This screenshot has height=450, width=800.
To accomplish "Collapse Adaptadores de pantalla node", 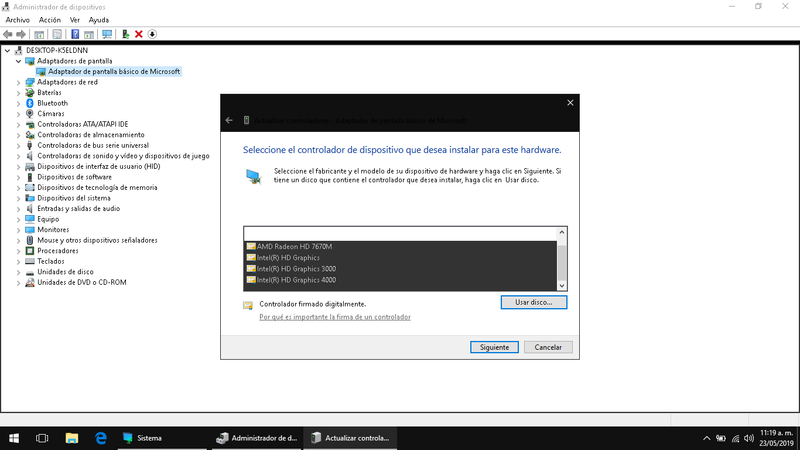I will click(18, 61).
